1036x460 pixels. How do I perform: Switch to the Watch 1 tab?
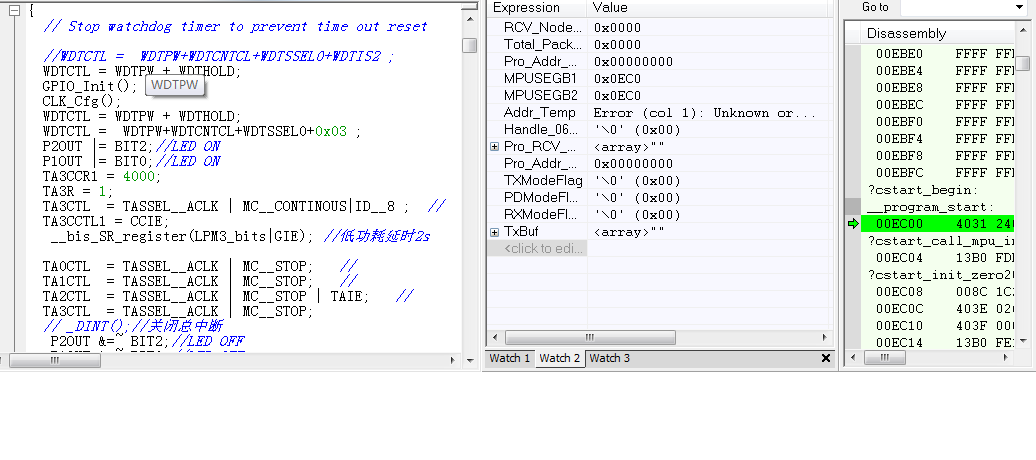[x=509, y=358]
